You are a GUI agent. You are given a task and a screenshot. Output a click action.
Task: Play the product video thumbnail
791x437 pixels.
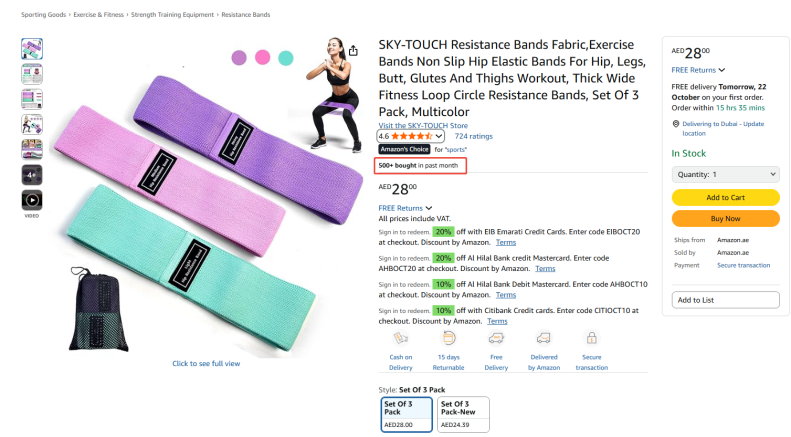[x=32, y=199]
